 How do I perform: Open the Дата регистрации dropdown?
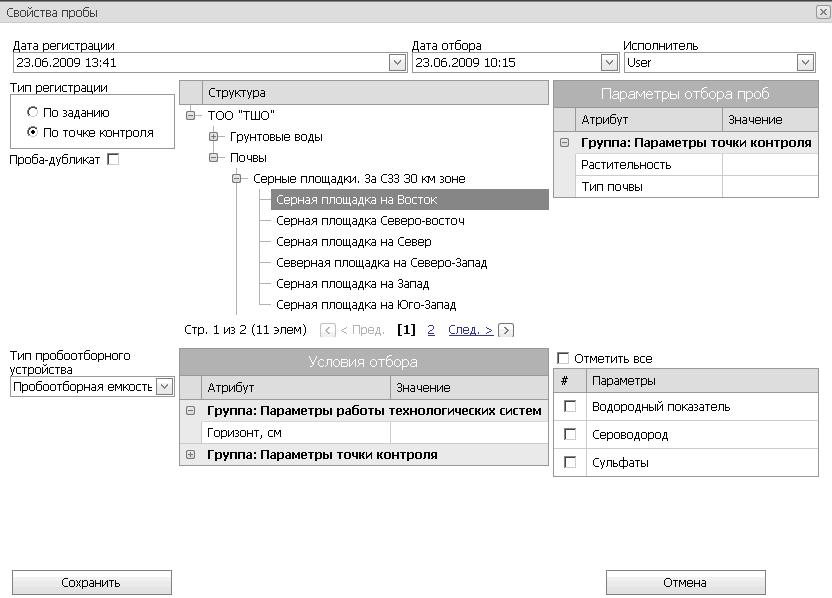coord(397,63)
